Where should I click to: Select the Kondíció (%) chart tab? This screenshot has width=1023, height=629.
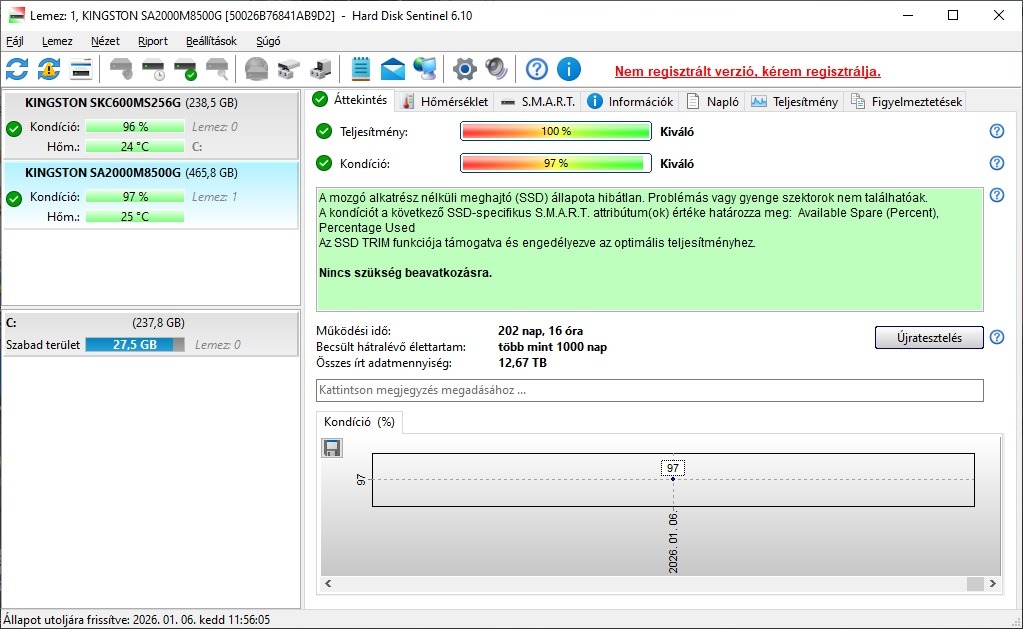pyautogui.click(x=359, y=422)
